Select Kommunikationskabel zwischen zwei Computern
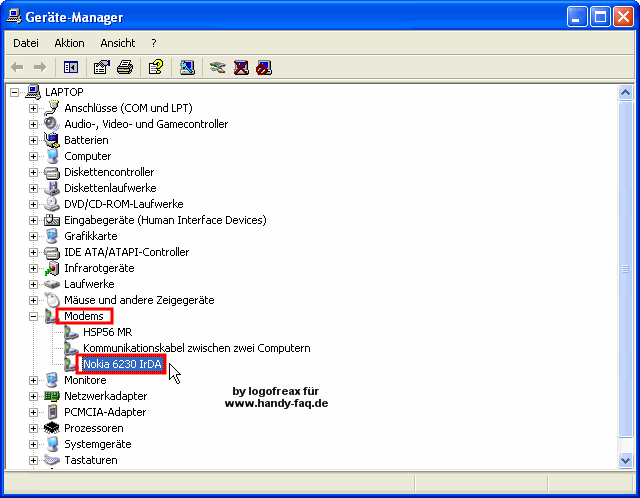The width and height of the screenshot is (640, 498). 197,348
